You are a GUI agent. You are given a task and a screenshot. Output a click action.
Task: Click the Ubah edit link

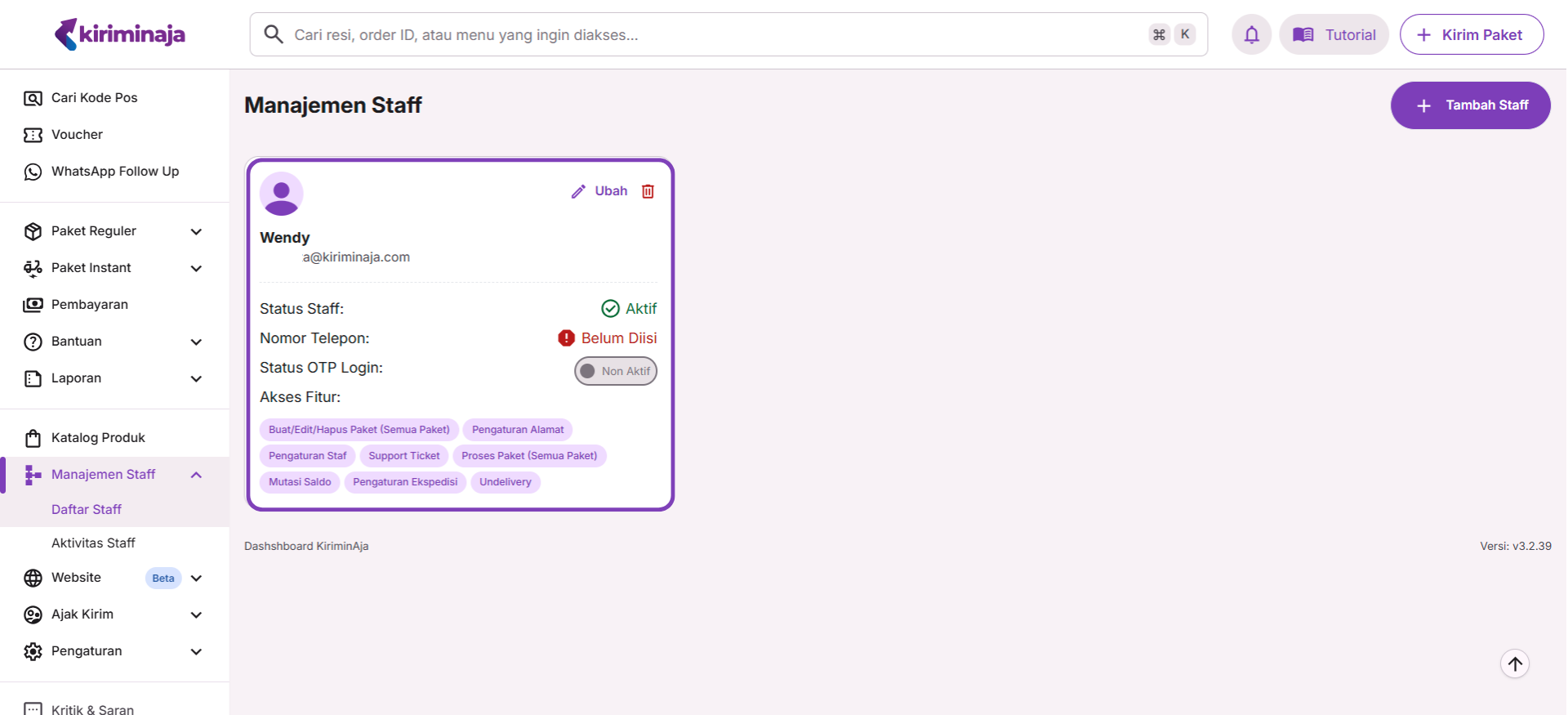pyautogui.click(x=611, y=190)
